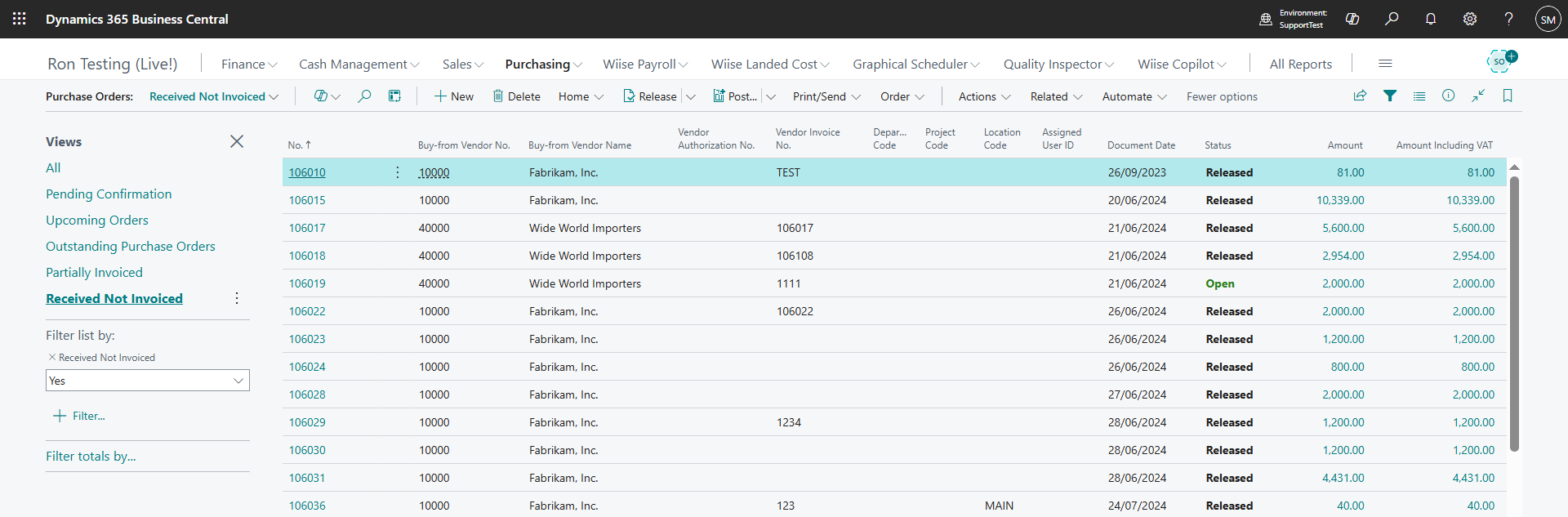
Task: Click the list's vertical scrollbar thumb
Action: [x=1514, y=314]
